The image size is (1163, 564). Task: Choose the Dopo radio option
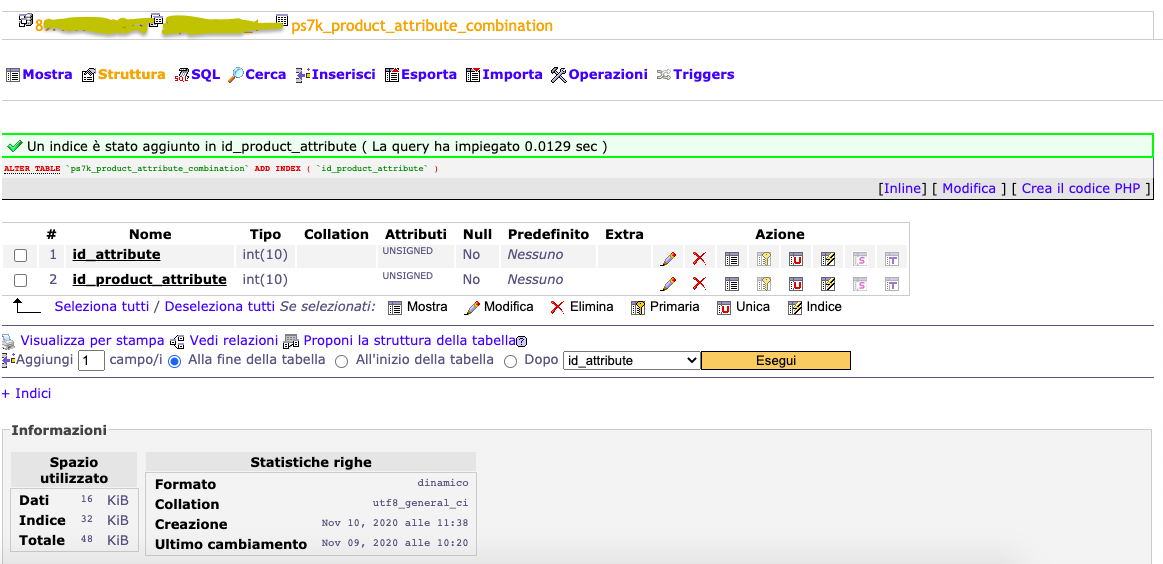[510, 361]
